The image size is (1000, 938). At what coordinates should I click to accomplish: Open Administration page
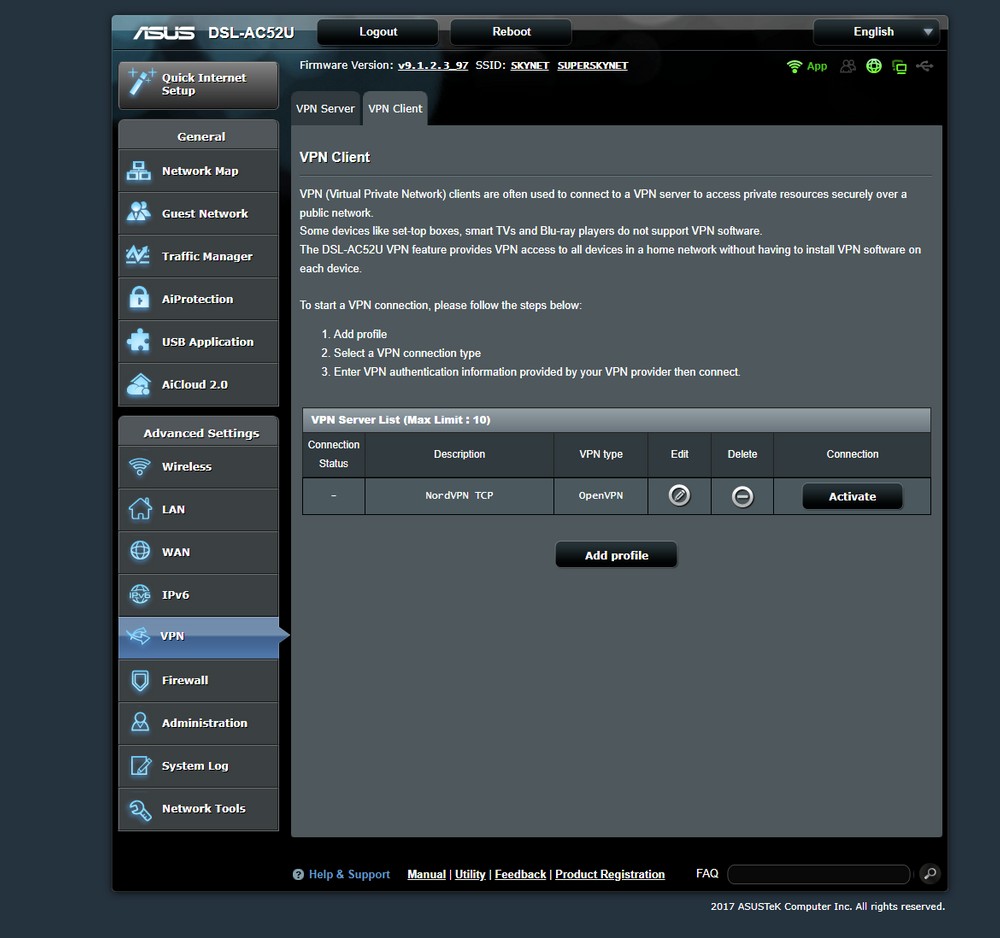point(198,723)
